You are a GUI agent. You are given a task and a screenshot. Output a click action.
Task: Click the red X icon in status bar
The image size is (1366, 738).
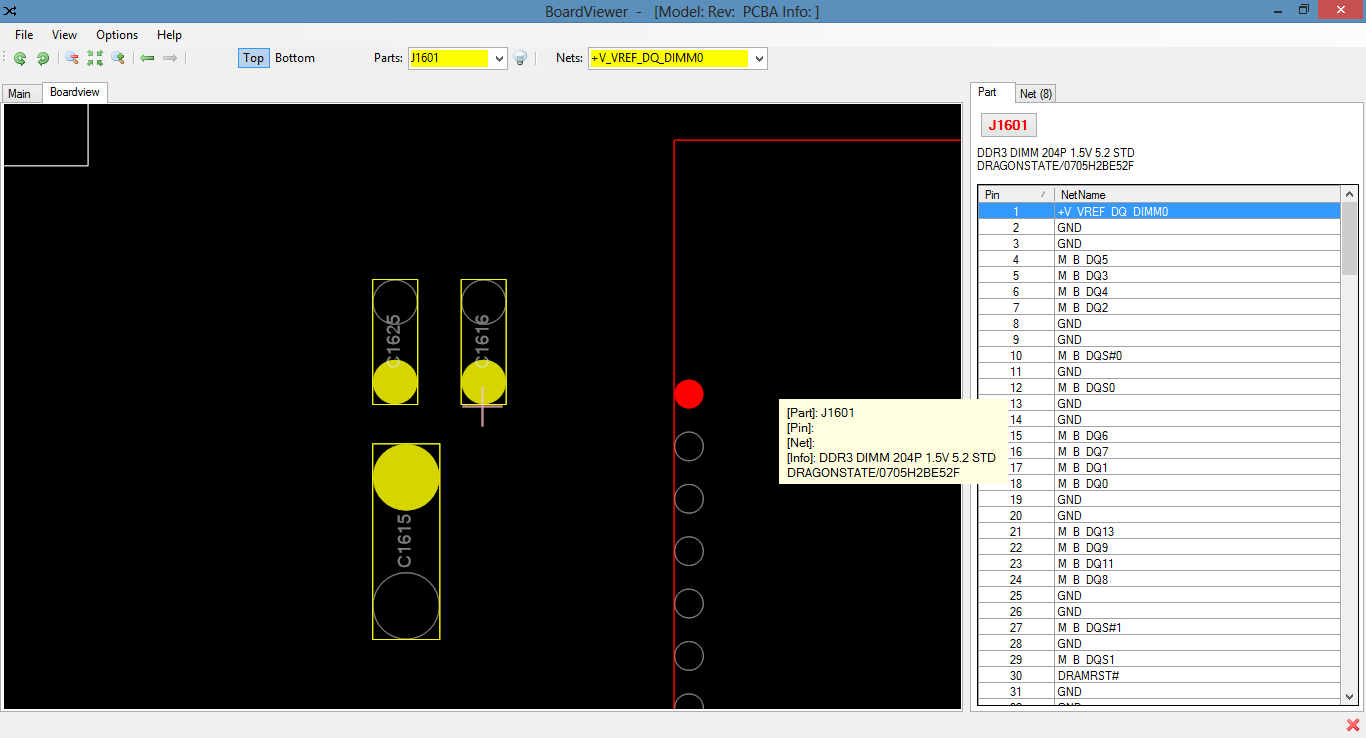1353,725
